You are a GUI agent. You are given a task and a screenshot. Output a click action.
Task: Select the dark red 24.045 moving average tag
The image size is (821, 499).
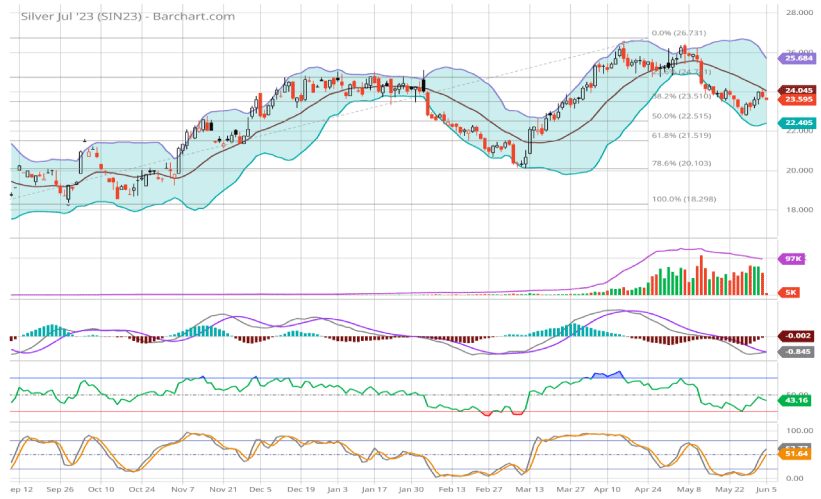click(x=797, y=90)
